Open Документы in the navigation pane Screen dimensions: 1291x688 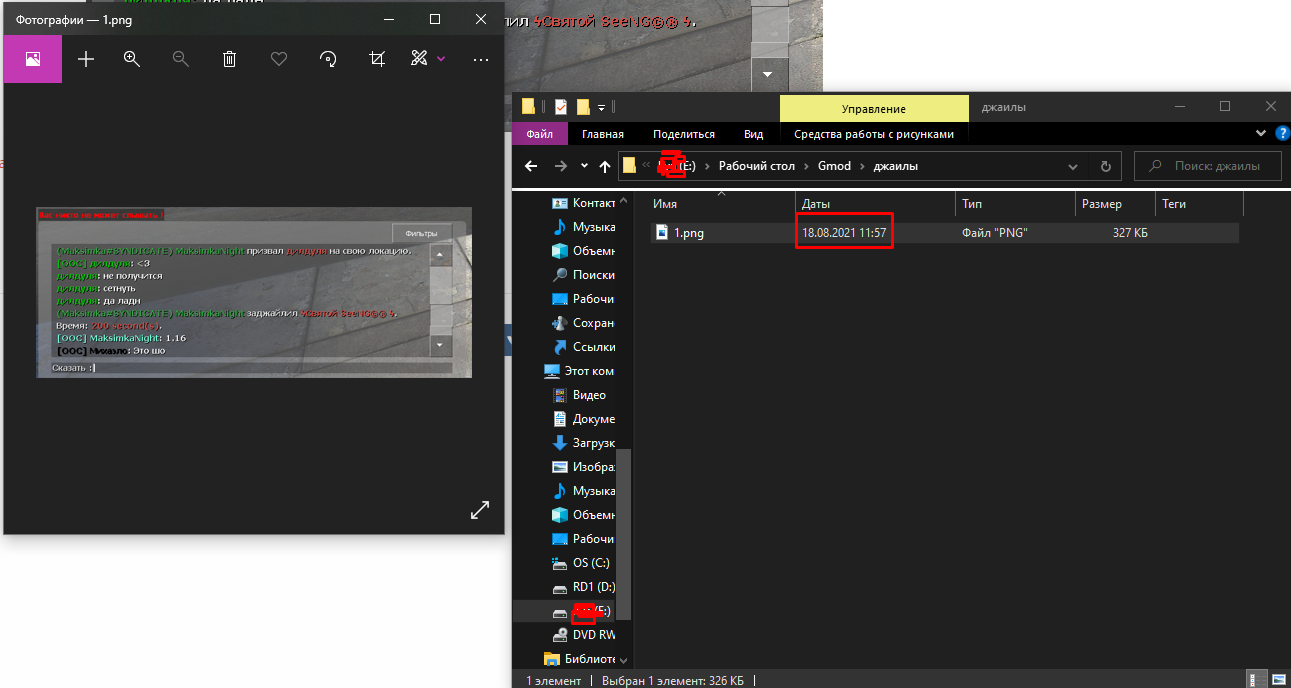coord(584,419)
